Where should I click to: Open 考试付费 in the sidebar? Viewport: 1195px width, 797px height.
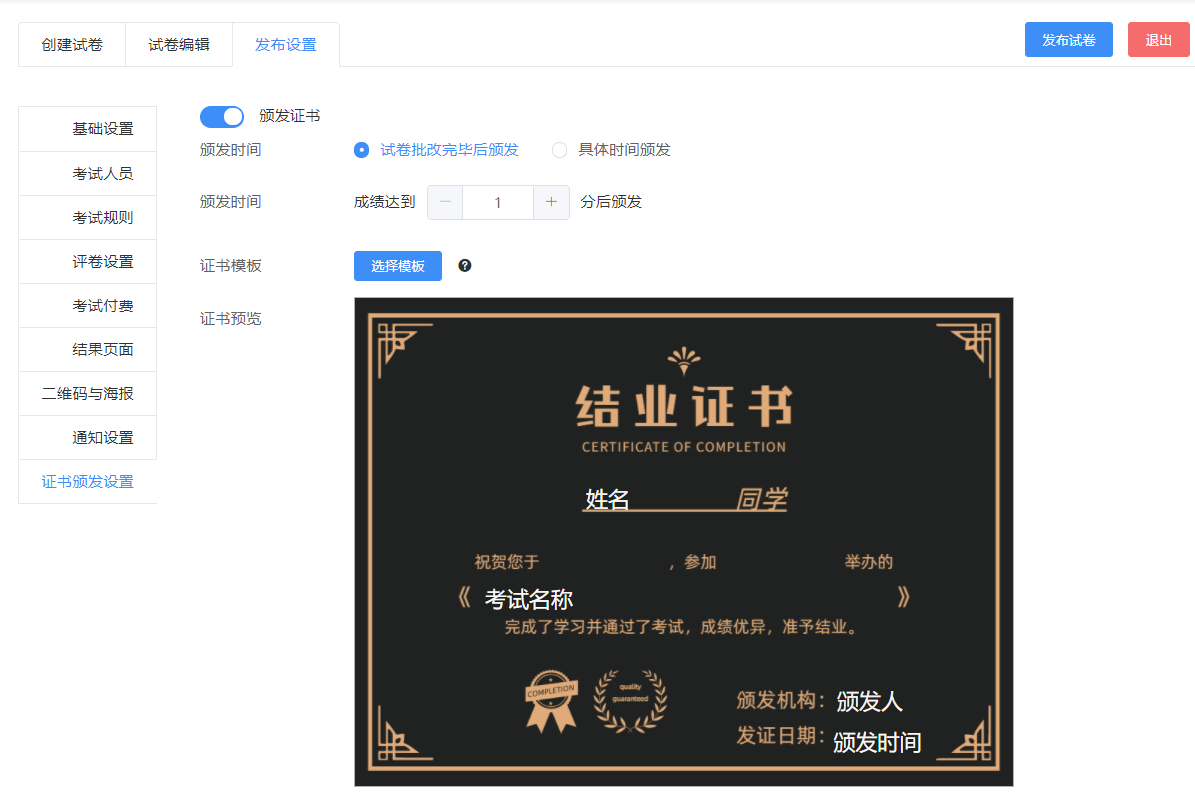[88, 306]
